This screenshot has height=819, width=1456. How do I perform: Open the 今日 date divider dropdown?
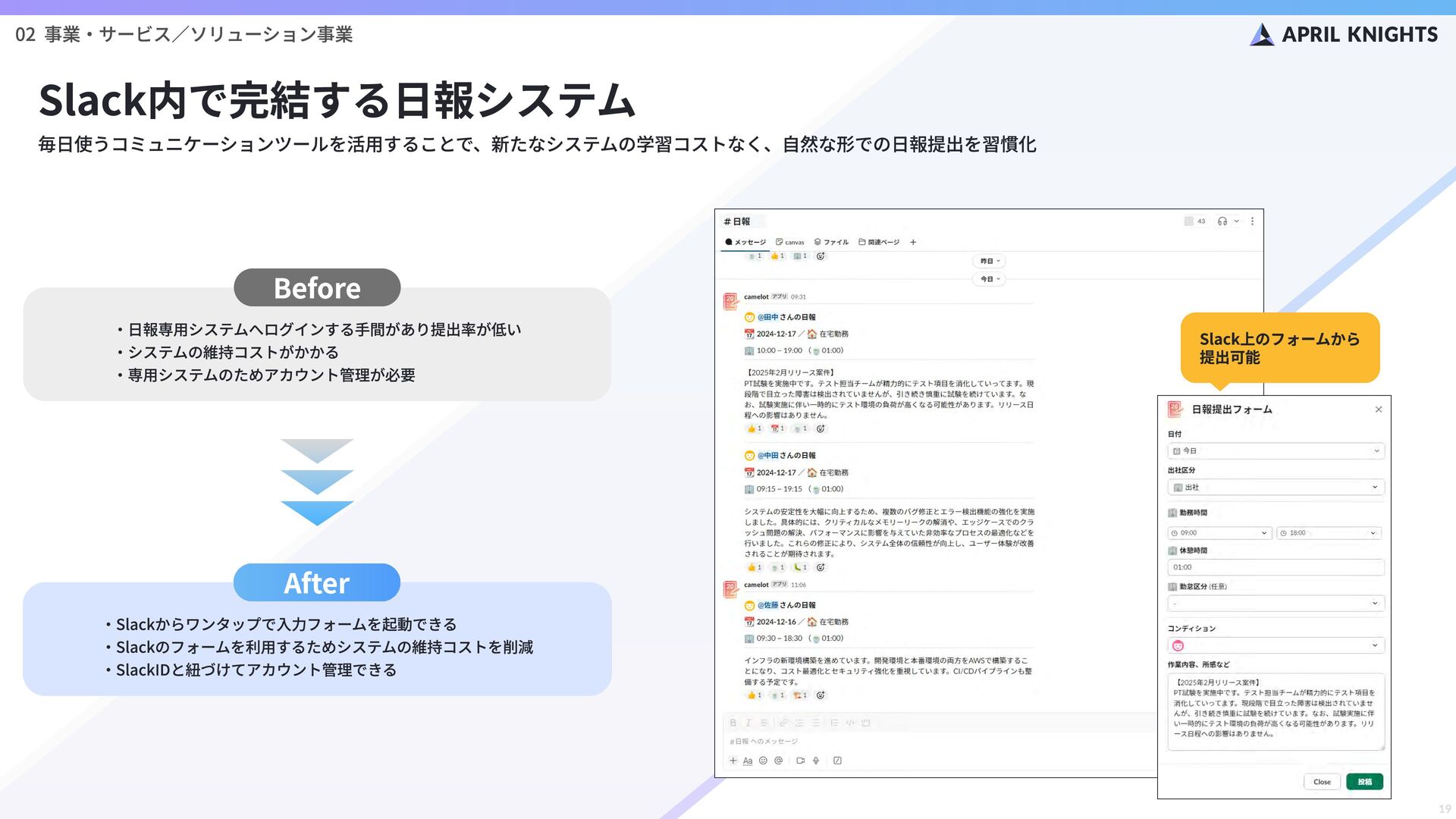989,279
